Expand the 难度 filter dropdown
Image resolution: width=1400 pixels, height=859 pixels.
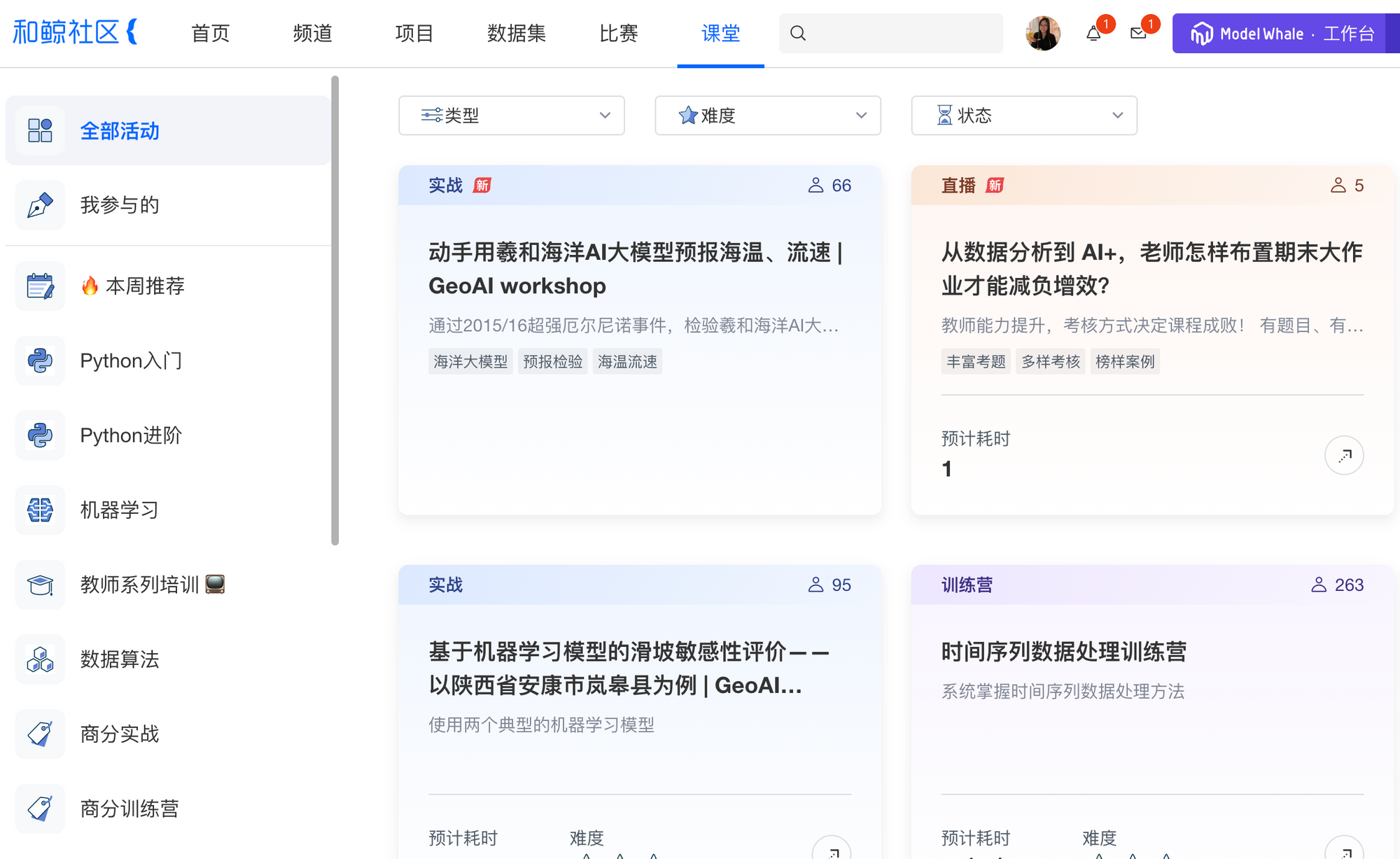pos(767,116)
